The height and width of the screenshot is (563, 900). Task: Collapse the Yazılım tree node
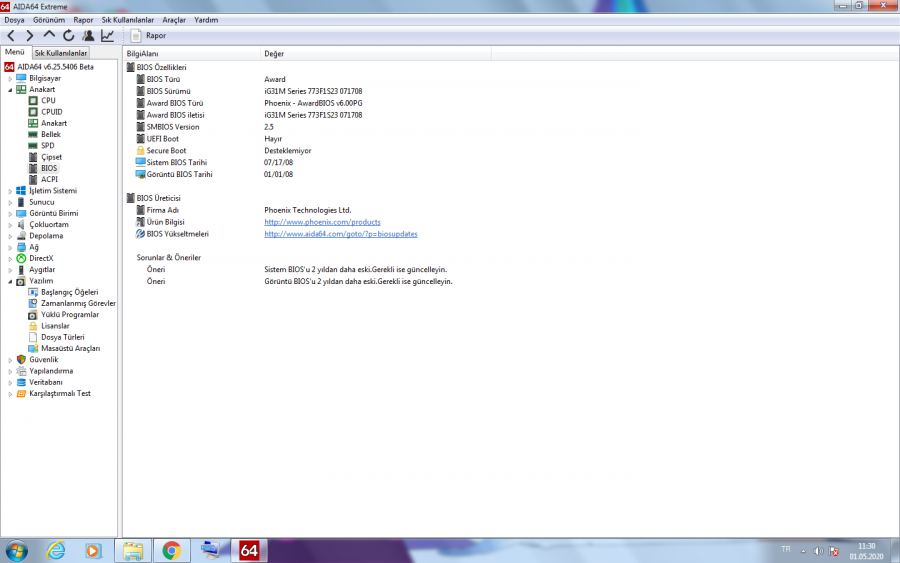pyautogui.click(x=10, y=281)
